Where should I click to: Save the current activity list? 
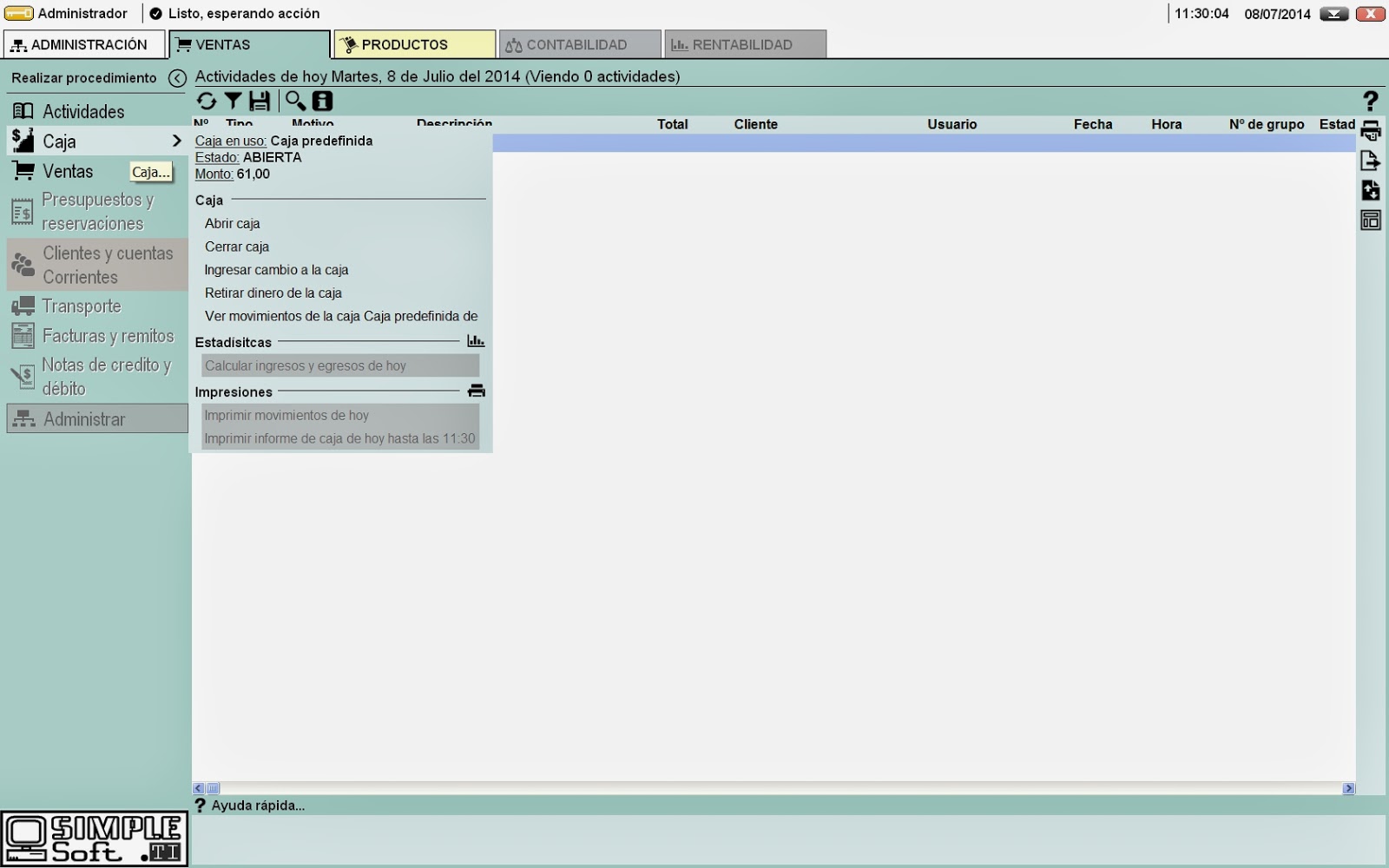click(259, 101)
